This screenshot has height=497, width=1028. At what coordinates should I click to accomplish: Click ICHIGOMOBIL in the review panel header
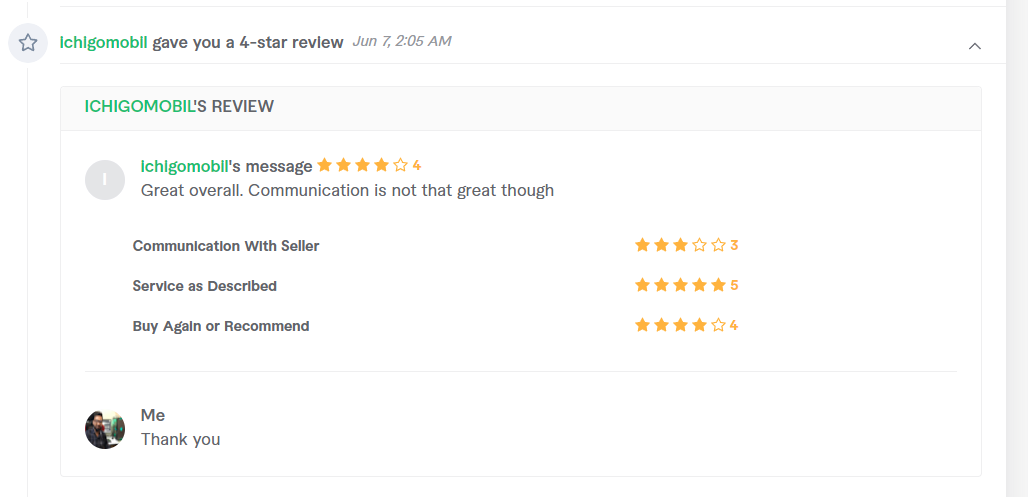[x=139, y=106]
